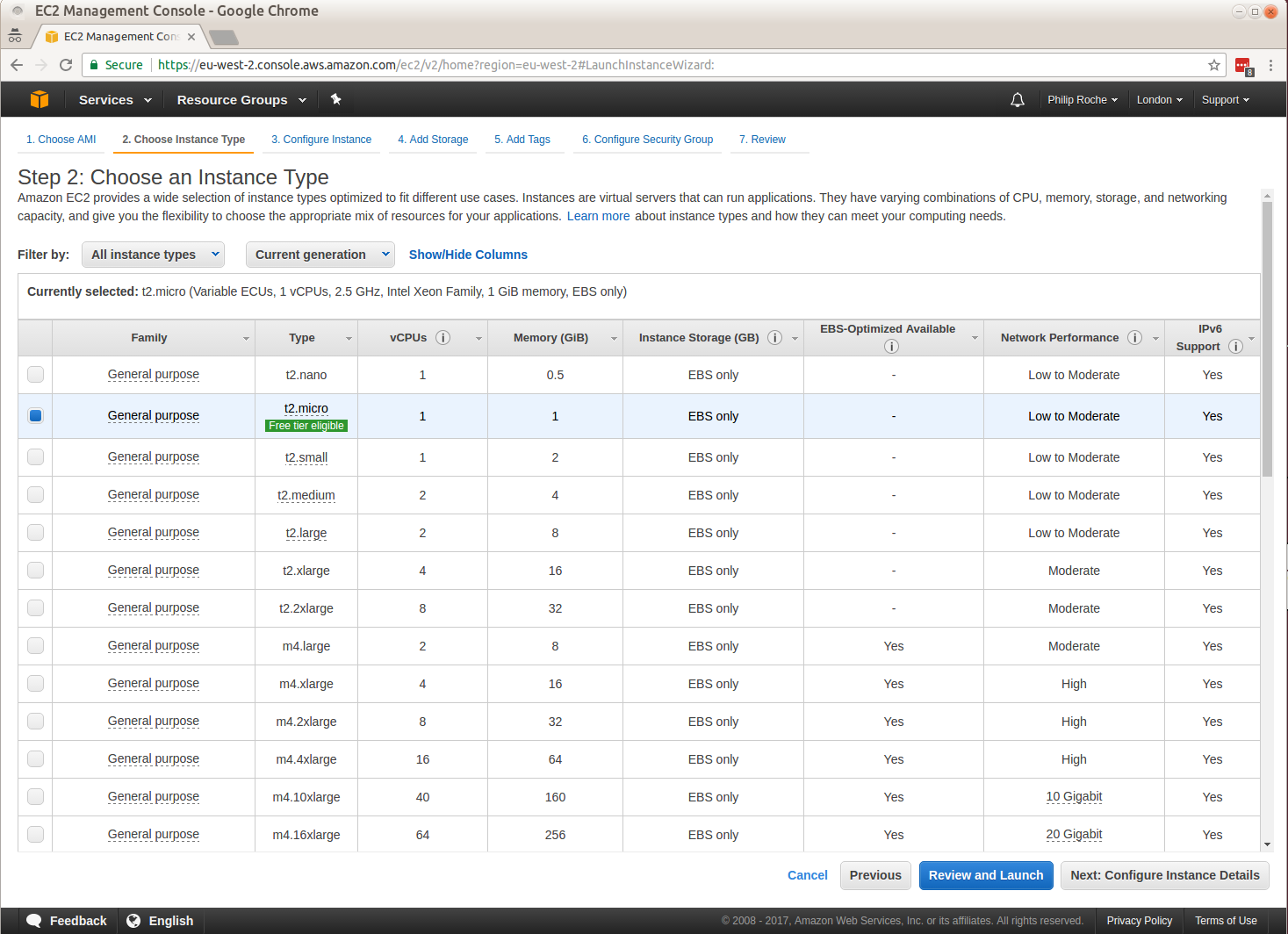Click EBS-Optimized Available info icon
Screen dimensions: 1288x934
(x=892, y=347)
